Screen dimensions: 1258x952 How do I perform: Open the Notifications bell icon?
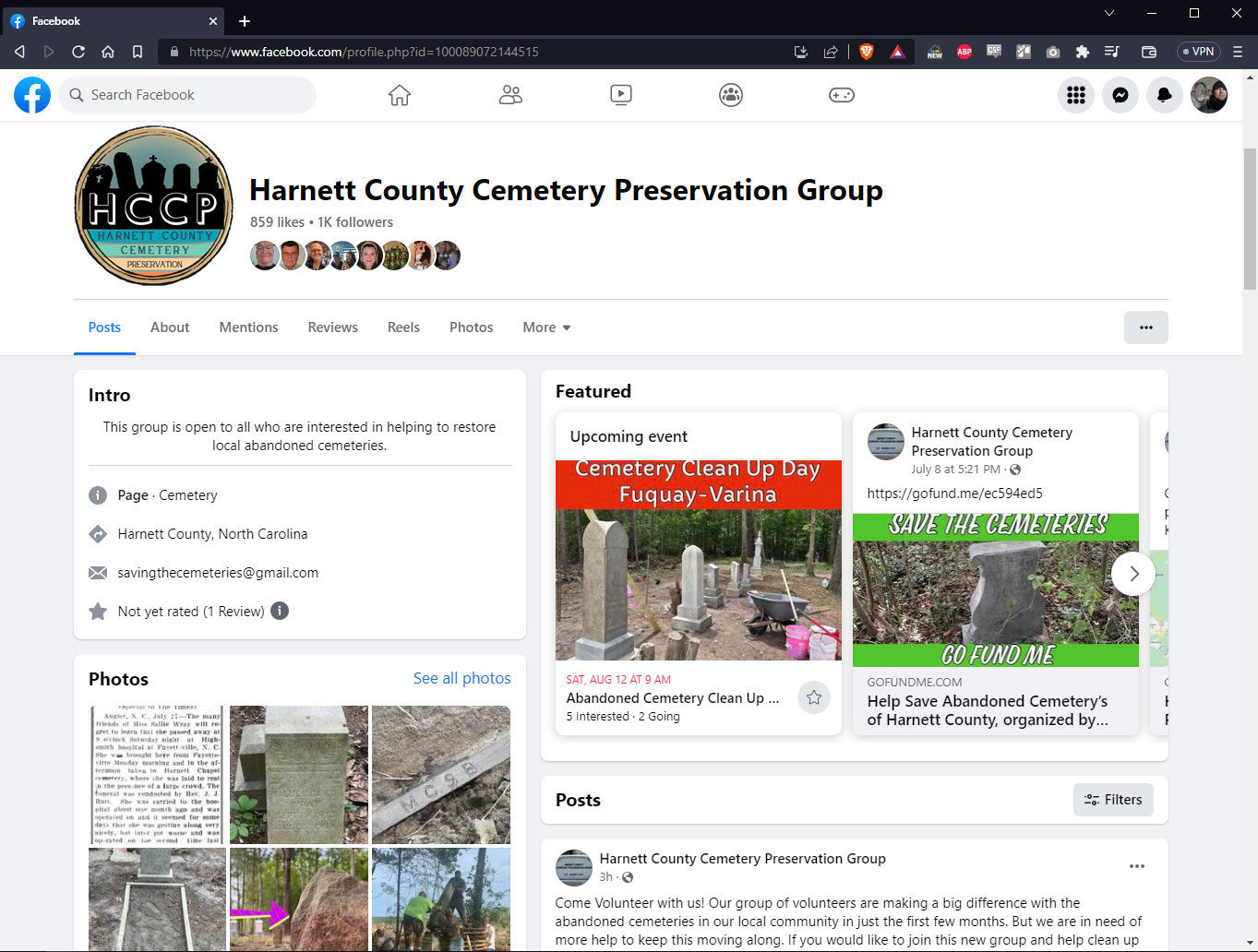click(1165, 95)
